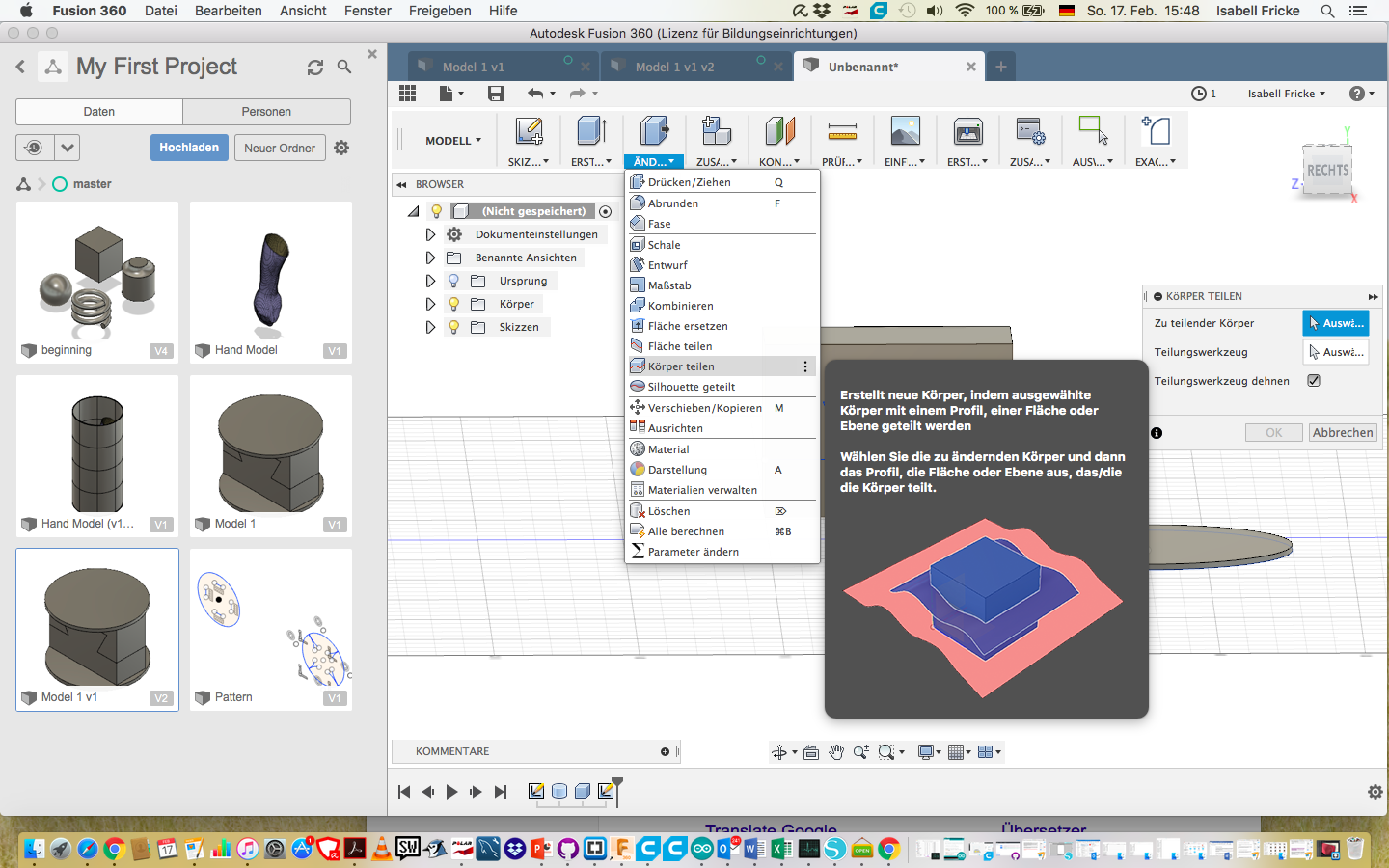Toggle root component visibility bulb

click(436, 211)
